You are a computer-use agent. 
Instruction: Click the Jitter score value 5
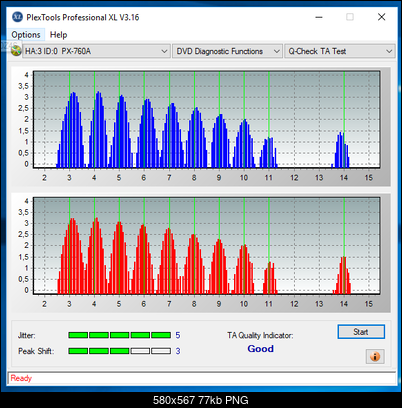click(x=178, y=335)
